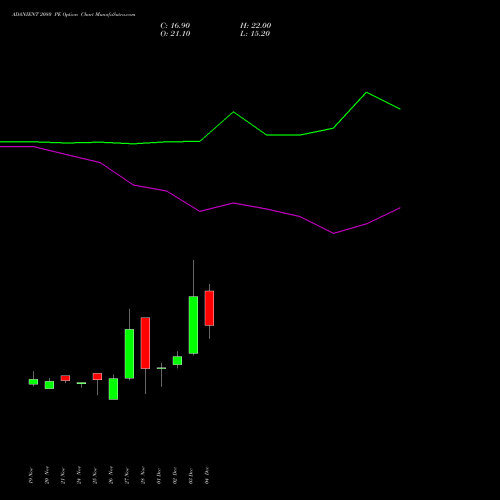Select the ADANIENT PE Options chart title
This screenshot has width=500, height=500.
click(74, 15)
